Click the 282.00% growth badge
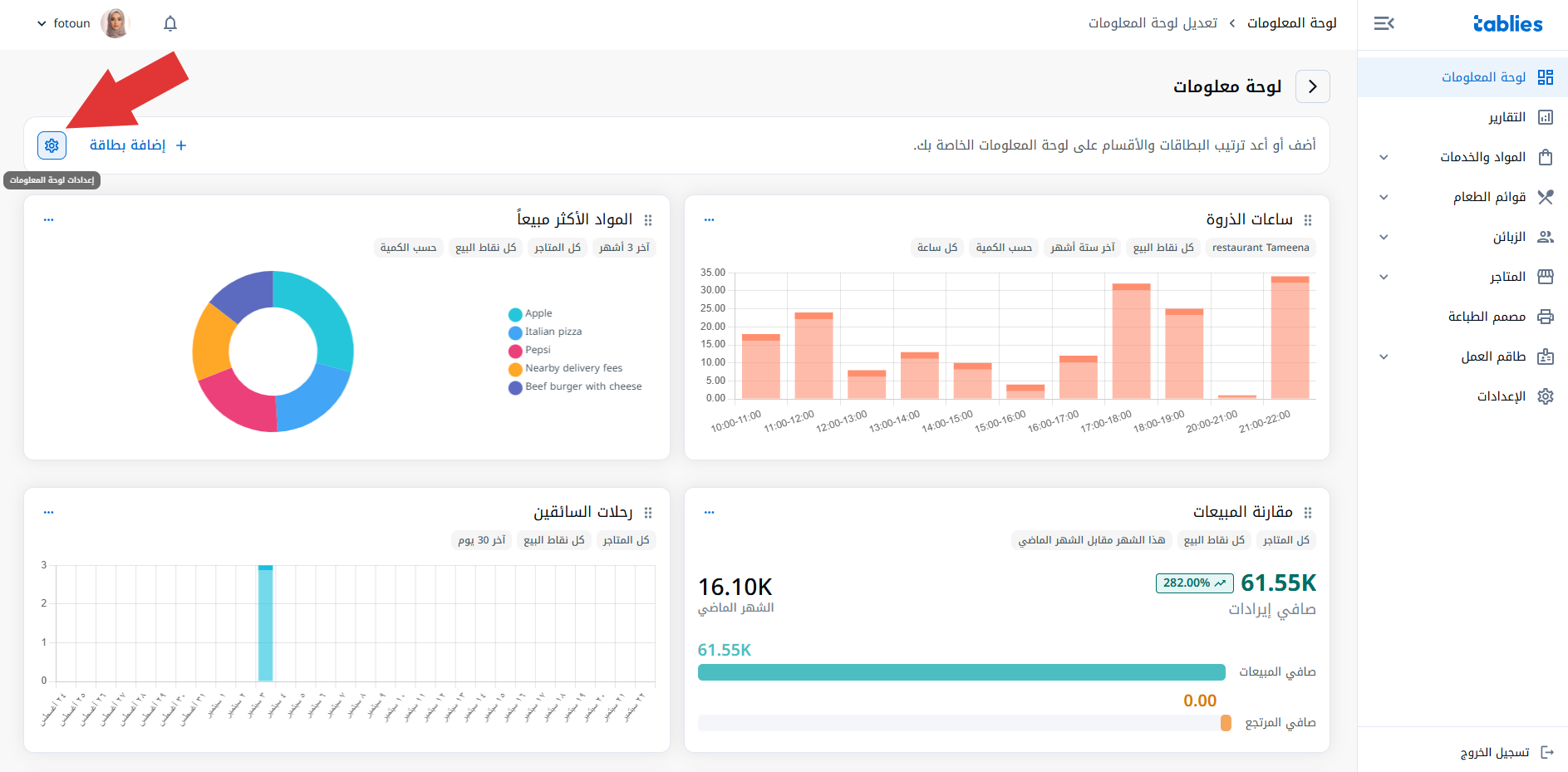The width and height of the screenshot is (1568, 772). [1194, 583]
